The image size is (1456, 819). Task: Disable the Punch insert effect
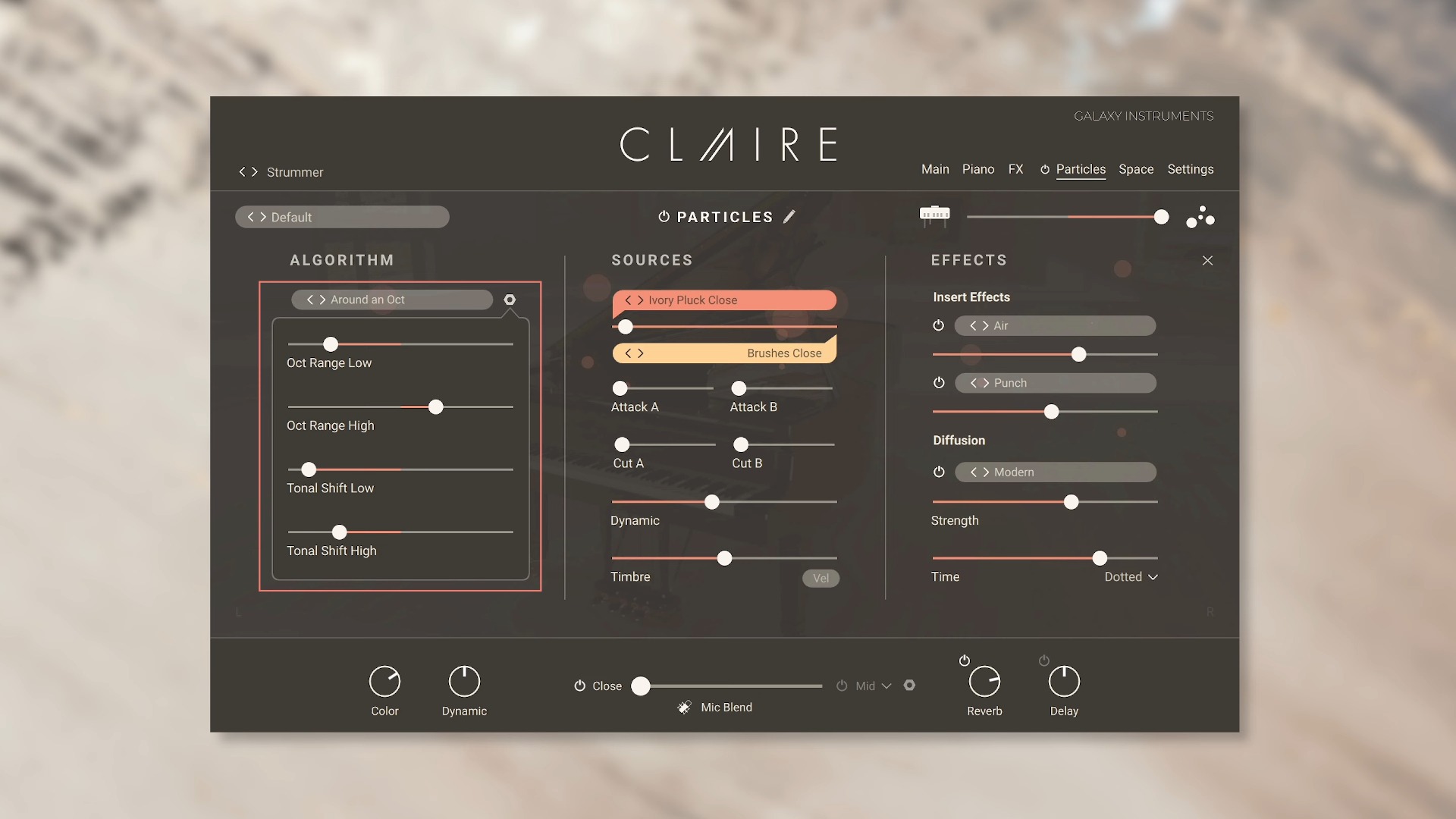coord(939,382)
